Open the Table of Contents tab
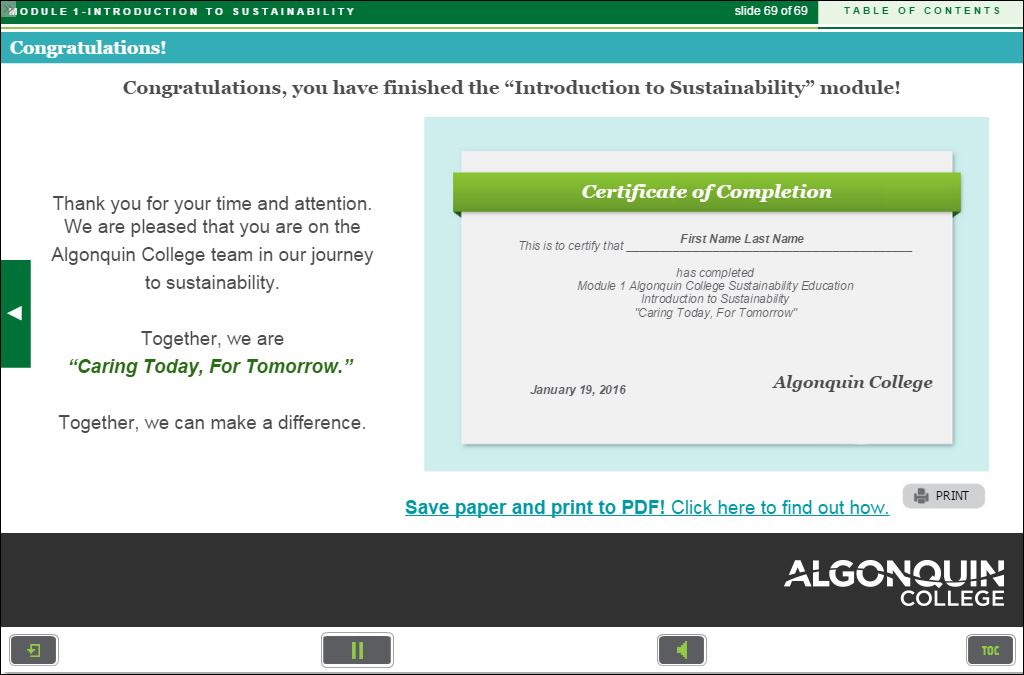The image size is (1024, 675). coord(921,11)
